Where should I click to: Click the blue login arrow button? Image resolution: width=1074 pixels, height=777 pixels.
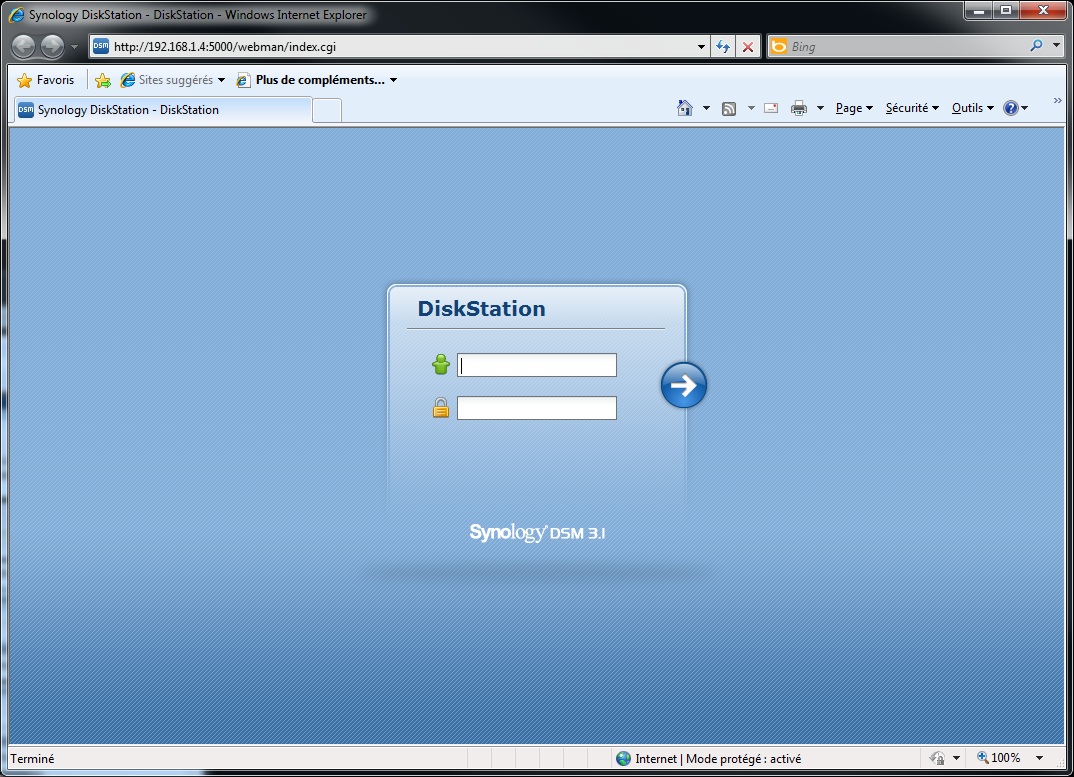click(684, 385)
